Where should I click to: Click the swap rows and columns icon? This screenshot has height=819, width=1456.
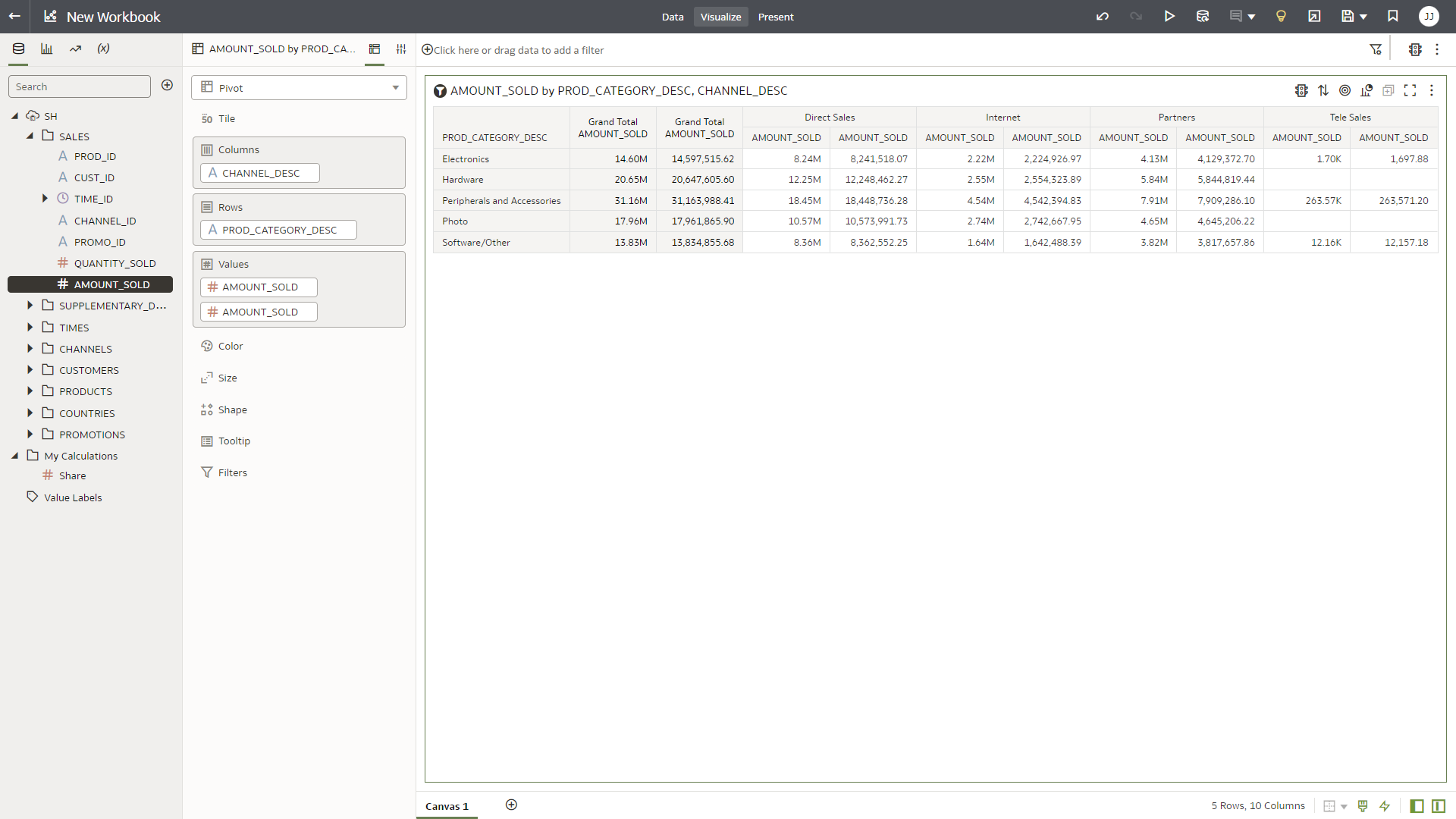pos(1323,90)
